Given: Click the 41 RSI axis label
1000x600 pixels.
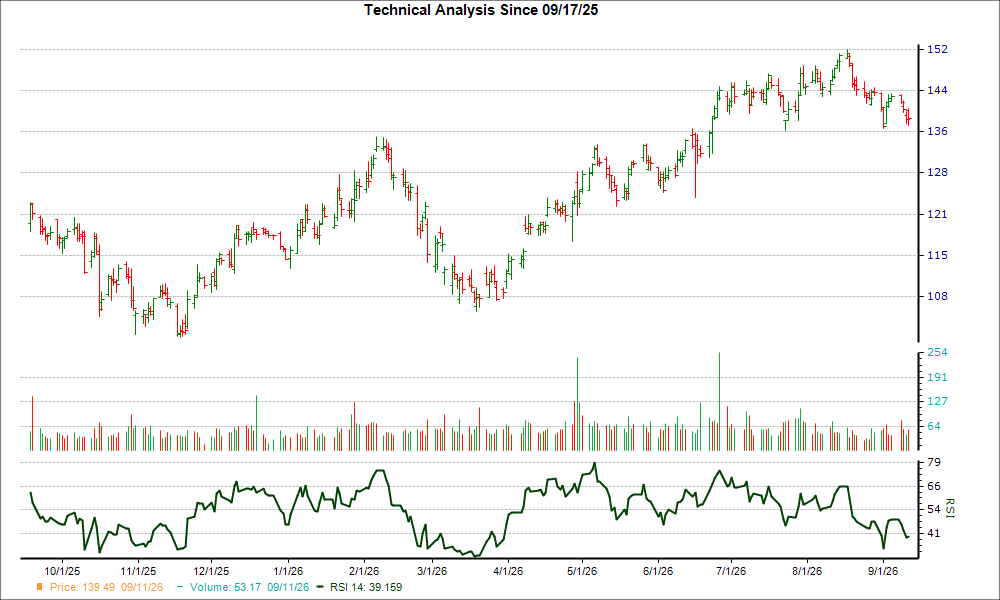Looking at the screenshot, I should click(934, 533).
